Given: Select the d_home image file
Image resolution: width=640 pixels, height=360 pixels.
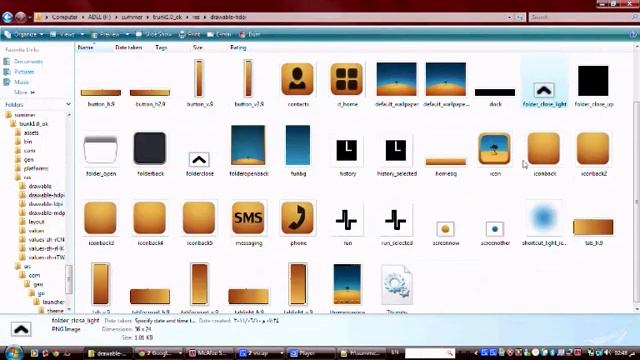Looking at the screenshot, I should pos(347,84).
